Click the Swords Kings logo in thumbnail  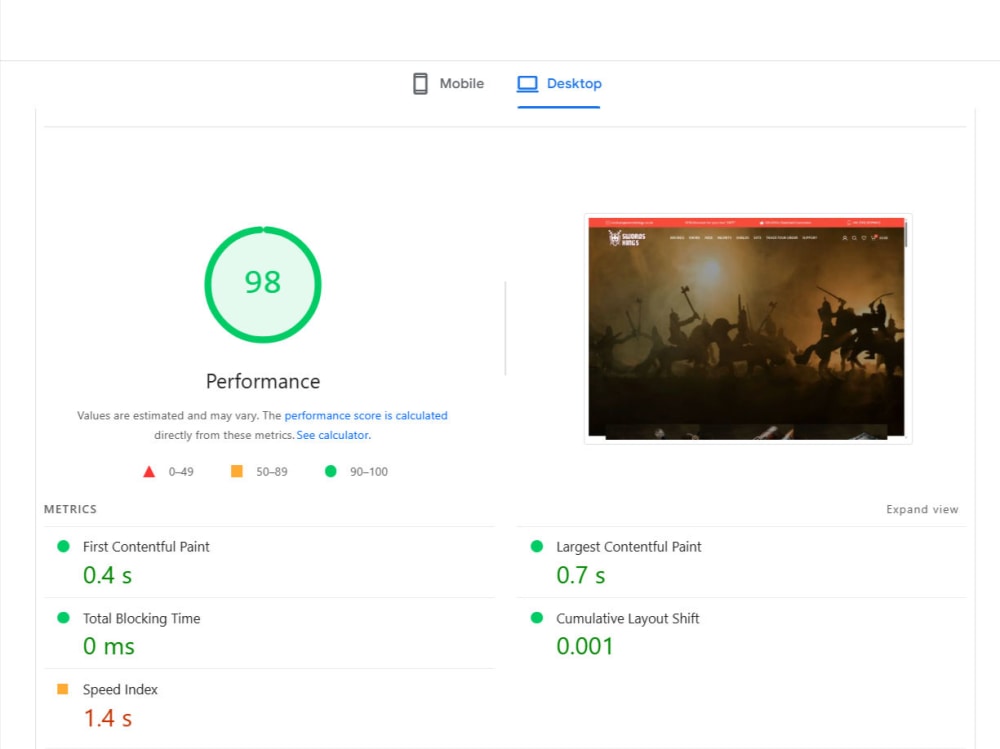(x=626, y=239)
